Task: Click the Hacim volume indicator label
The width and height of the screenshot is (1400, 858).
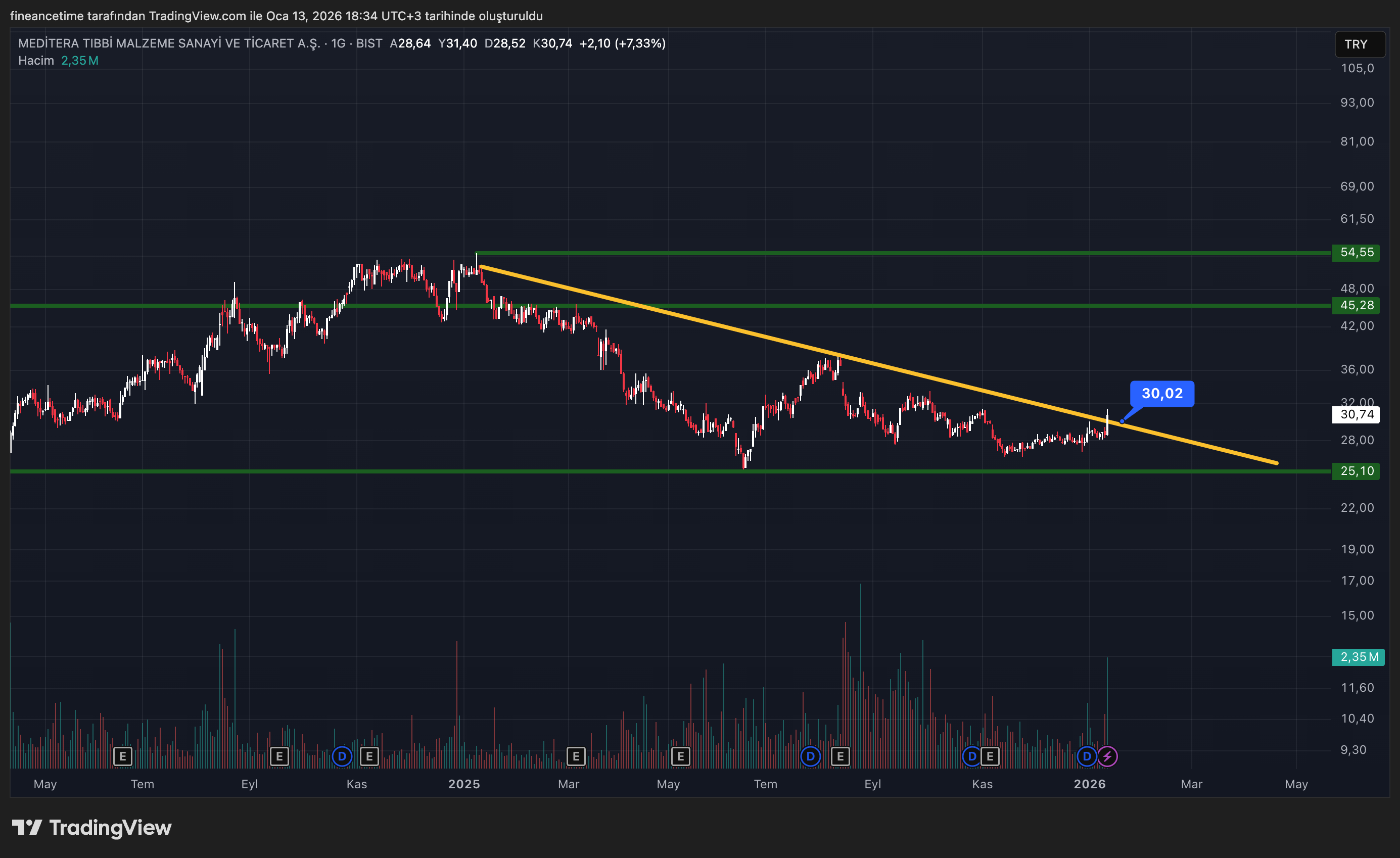Action: [36, 60]
